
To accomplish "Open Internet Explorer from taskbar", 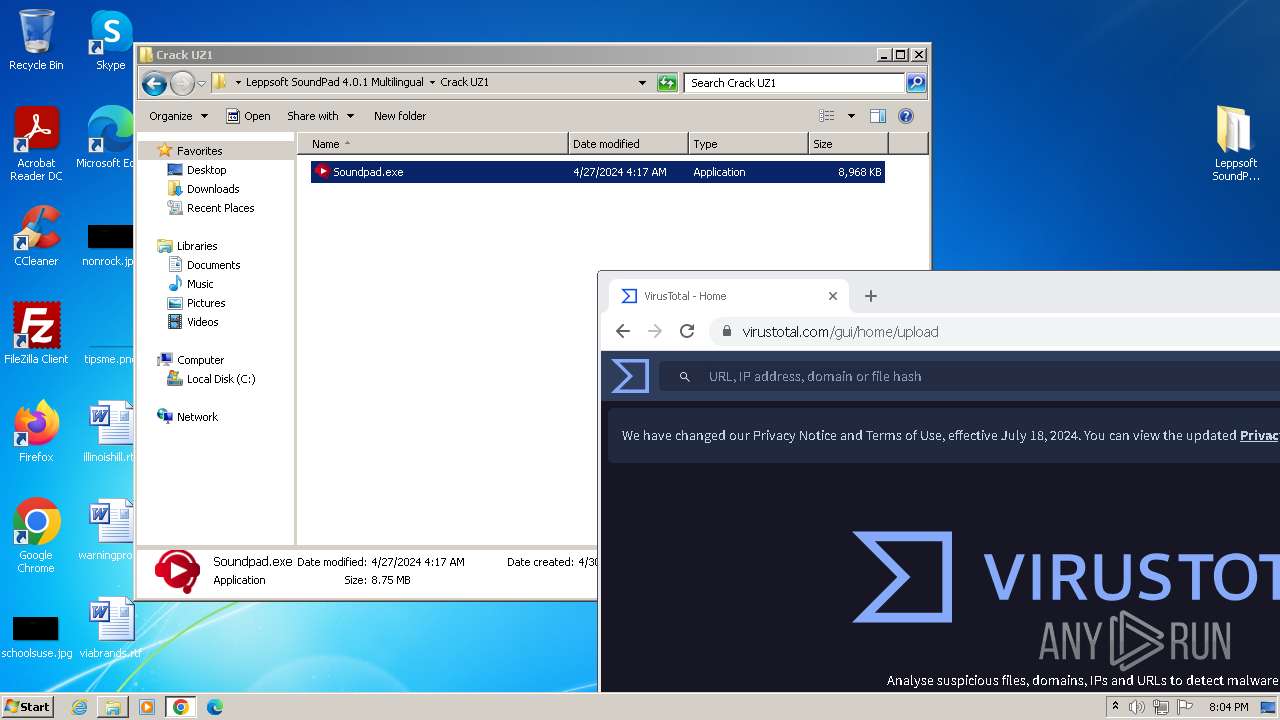I will (79, 707).
